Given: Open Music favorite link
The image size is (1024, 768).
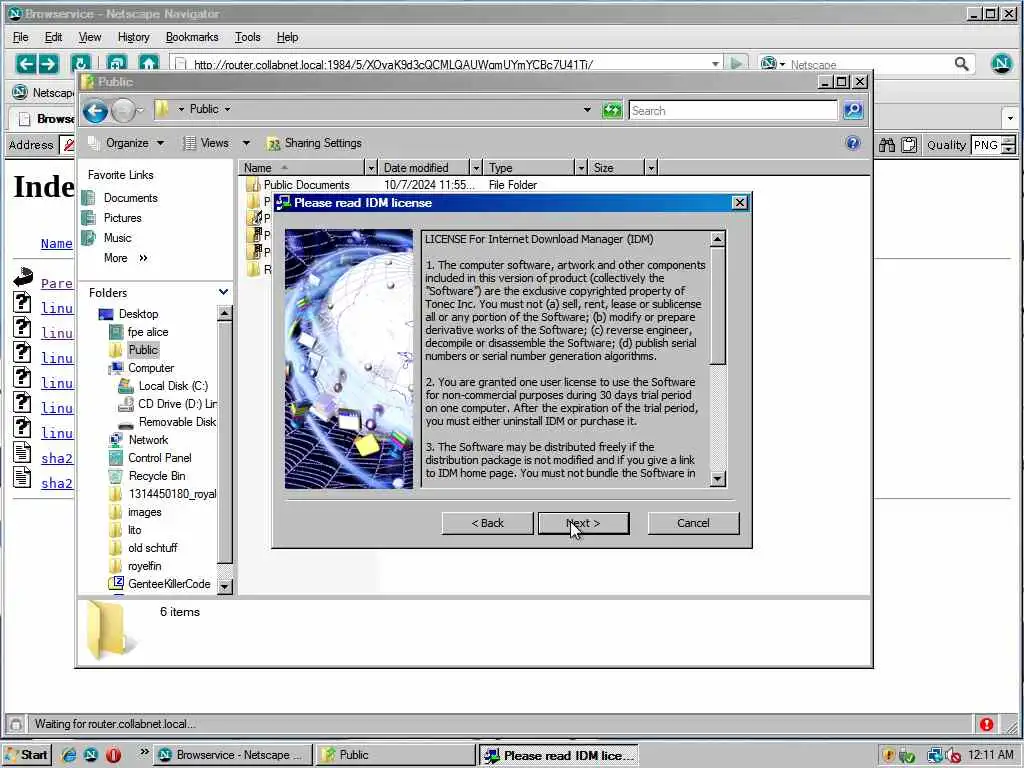Looking at the screenshot, I should coord(118,238).
